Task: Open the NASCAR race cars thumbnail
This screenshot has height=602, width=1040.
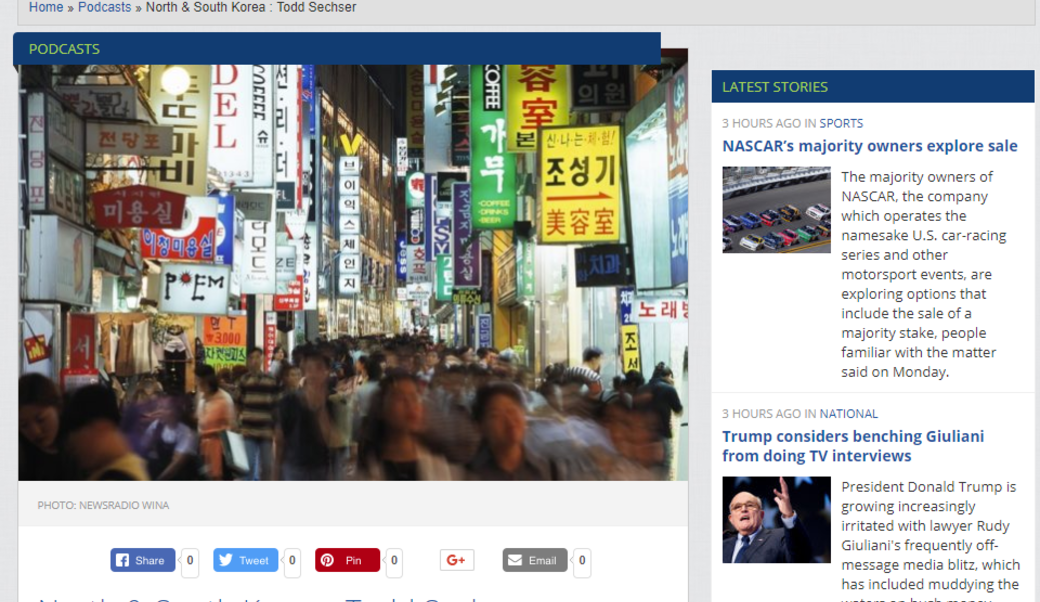Action: coord(776,210)
